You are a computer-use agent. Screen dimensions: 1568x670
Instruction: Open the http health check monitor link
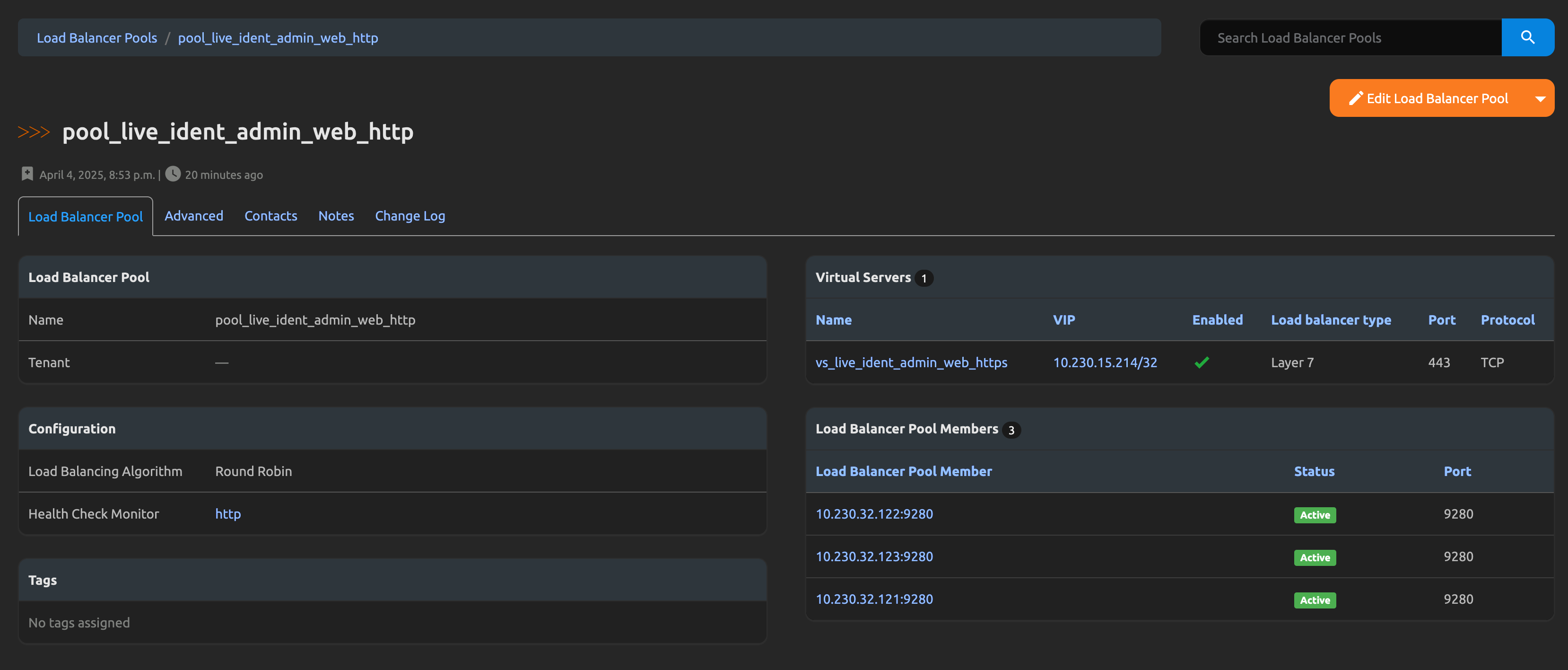point(227,513)
